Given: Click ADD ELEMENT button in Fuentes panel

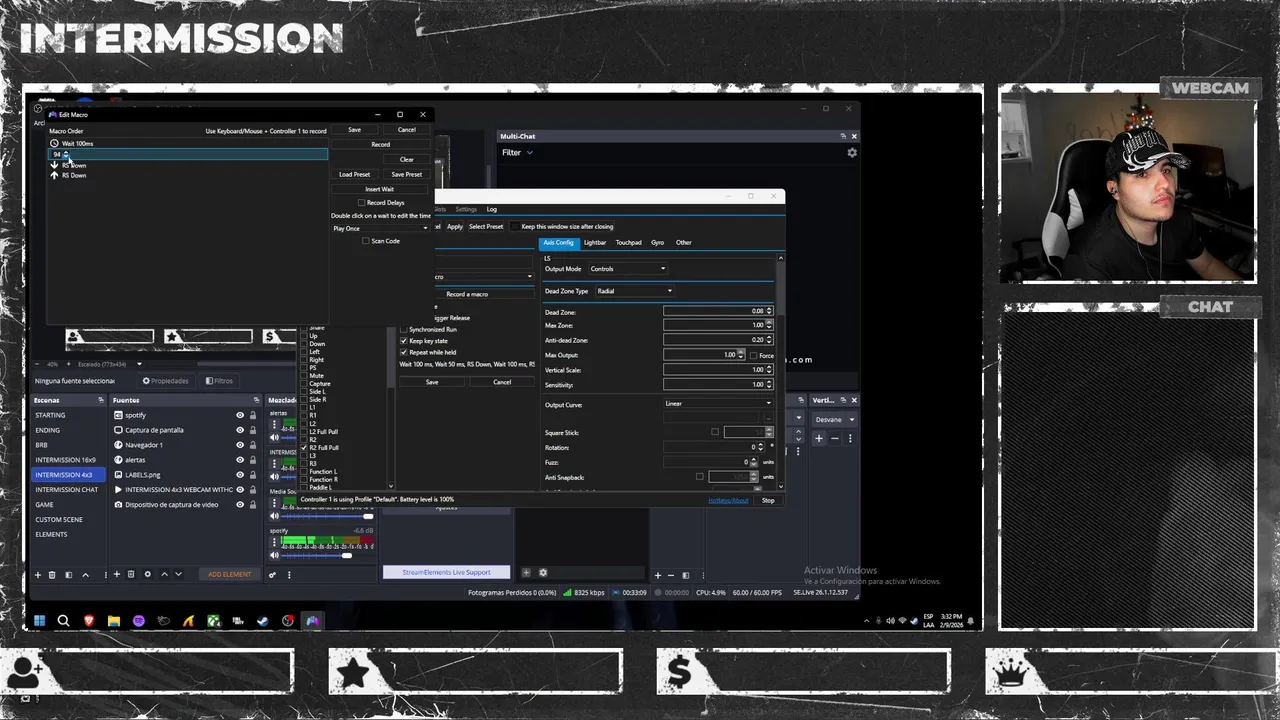Looking at the screenshot, I should [x=229, y=574].
